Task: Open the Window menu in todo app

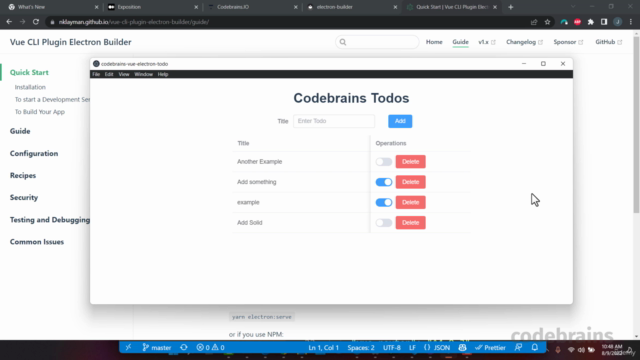Action: (x=143, y=74)
